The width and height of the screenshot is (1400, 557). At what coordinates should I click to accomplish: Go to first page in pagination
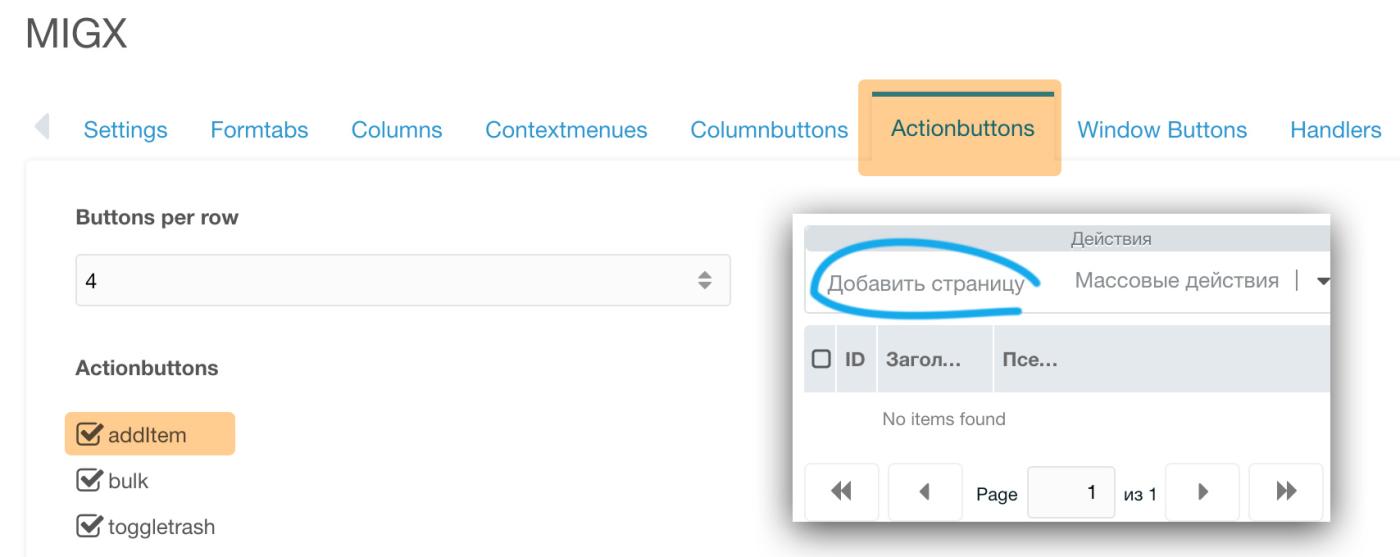[842, 491]
